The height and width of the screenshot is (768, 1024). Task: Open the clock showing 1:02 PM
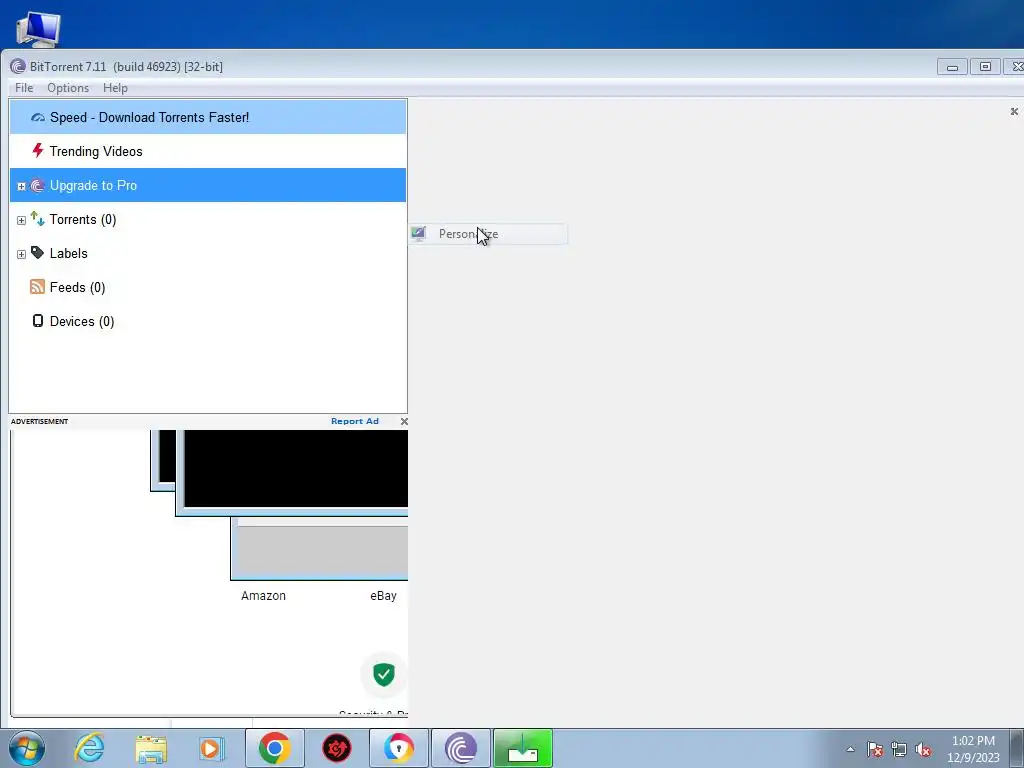[x=973, y=749]
